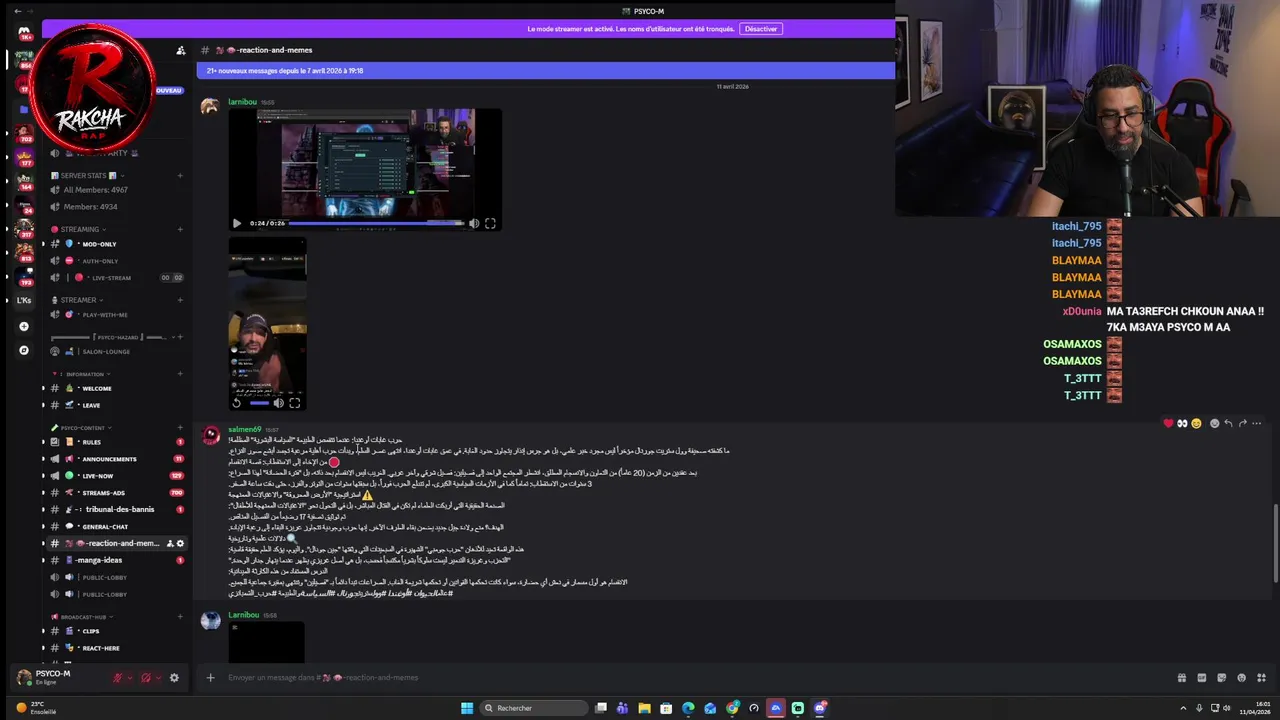Add heart reaction to salmen69's message
This screenshot has height=720, width=1280.
click(1168, 423)
